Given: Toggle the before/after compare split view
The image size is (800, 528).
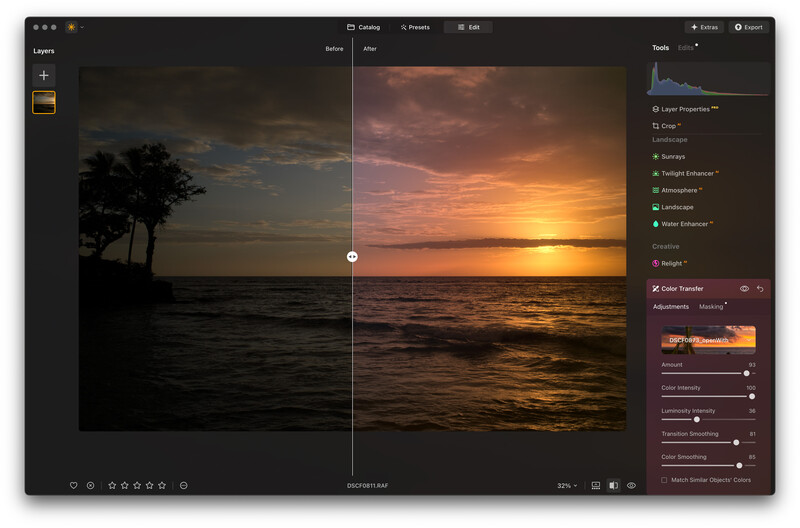Looking at the screenshot, I should [614, 486].
